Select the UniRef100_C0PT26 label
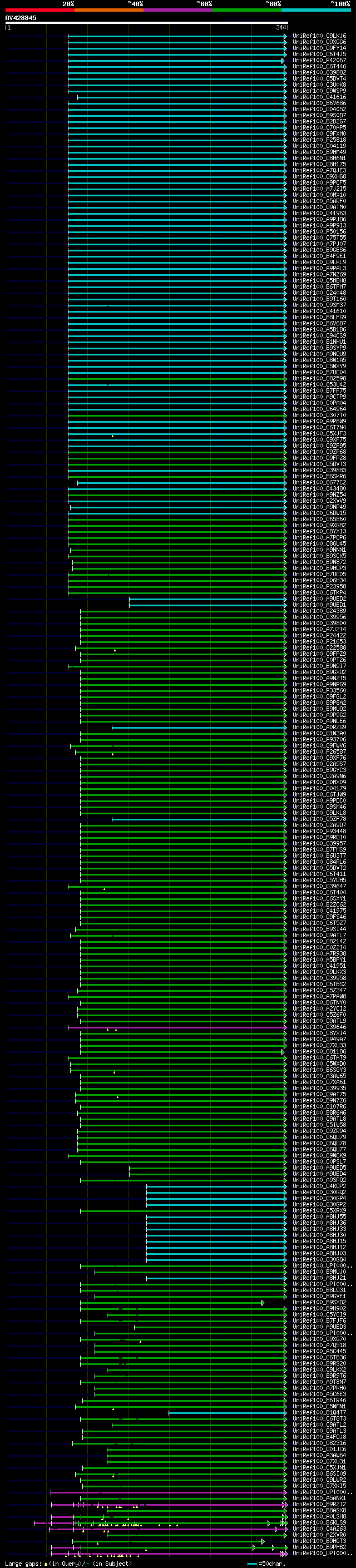The image size is (356, 1568). click(319, 660)
